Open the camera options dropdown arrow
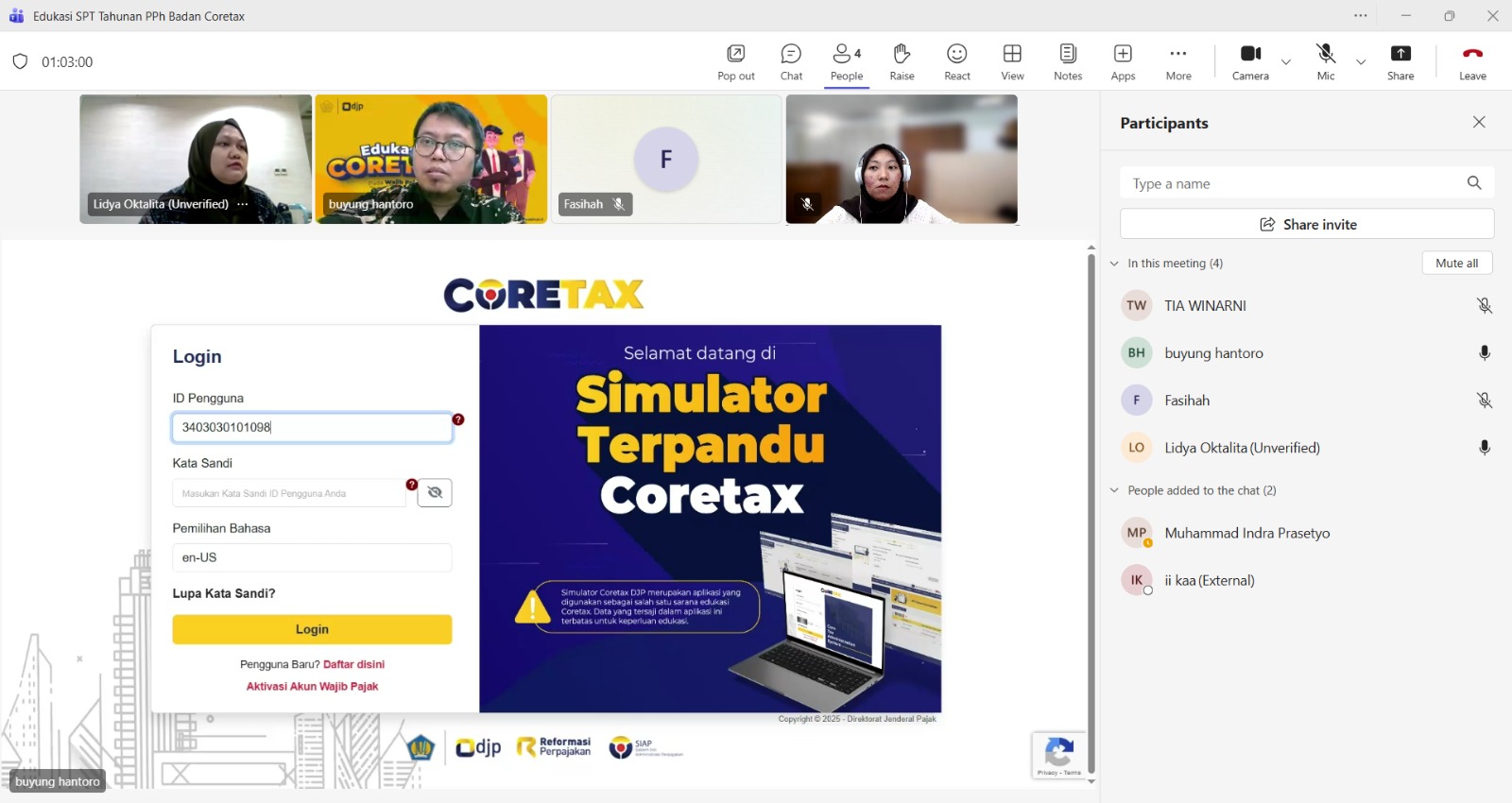The height and width of the screenshot is (803, 1512). (x=1286, y=62)
